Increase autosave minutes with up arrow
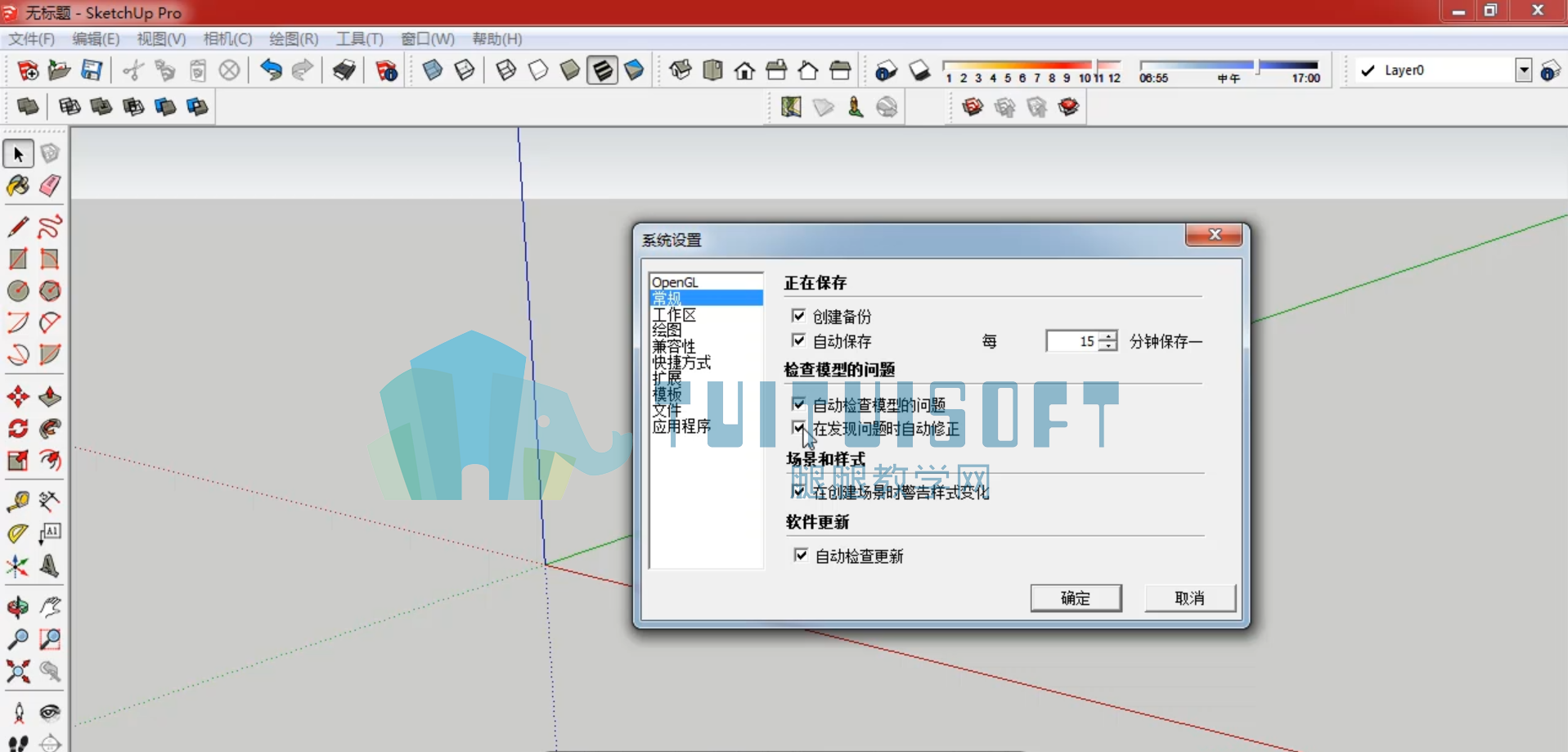This screenshot has width=1568, height=752. click(x=1107, y=335)
